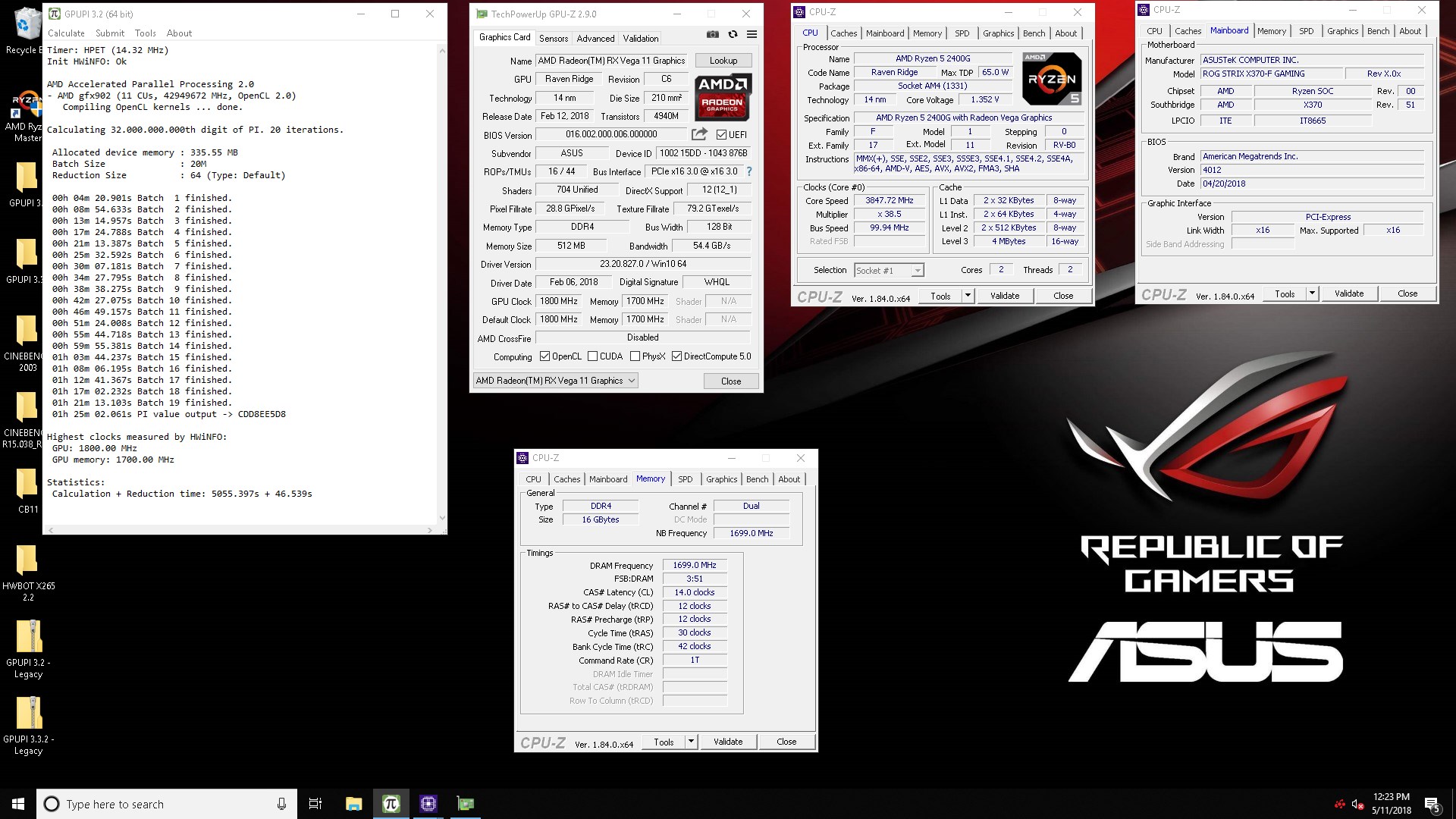The width and height of the screenshot is (1456, 819).
Task: Click the taskbar microphone icon
Action: [281, 804]
